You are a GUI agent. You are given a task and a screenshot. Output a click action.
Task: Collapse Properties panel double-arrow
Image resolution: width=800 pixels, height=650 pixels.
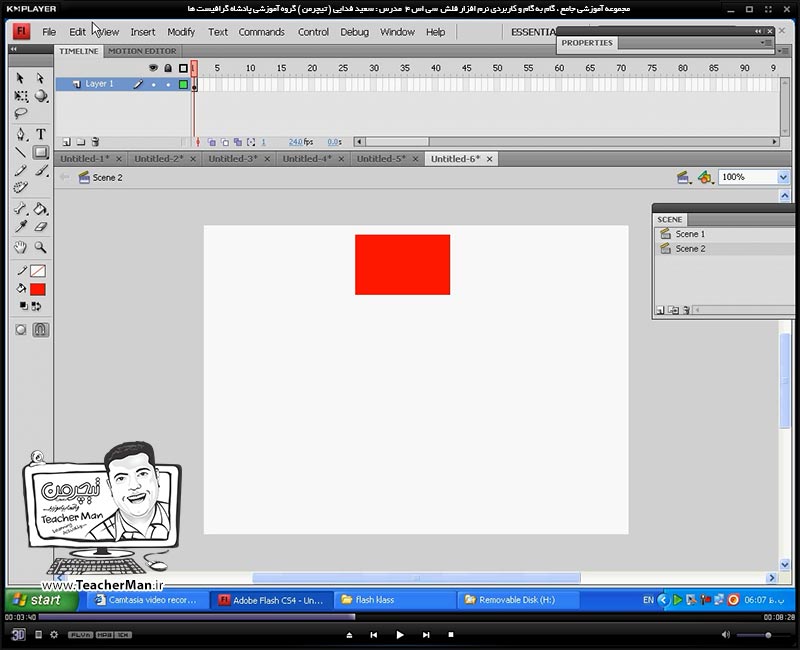pos(758,31)
